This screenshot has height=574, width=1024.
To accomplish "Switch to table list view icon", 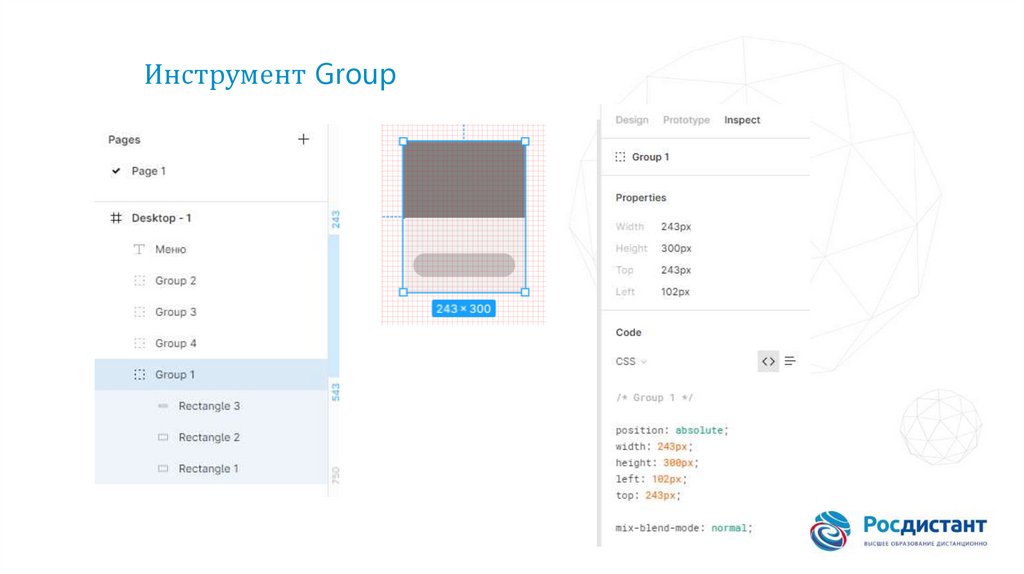I will click(x=790, y=361).
